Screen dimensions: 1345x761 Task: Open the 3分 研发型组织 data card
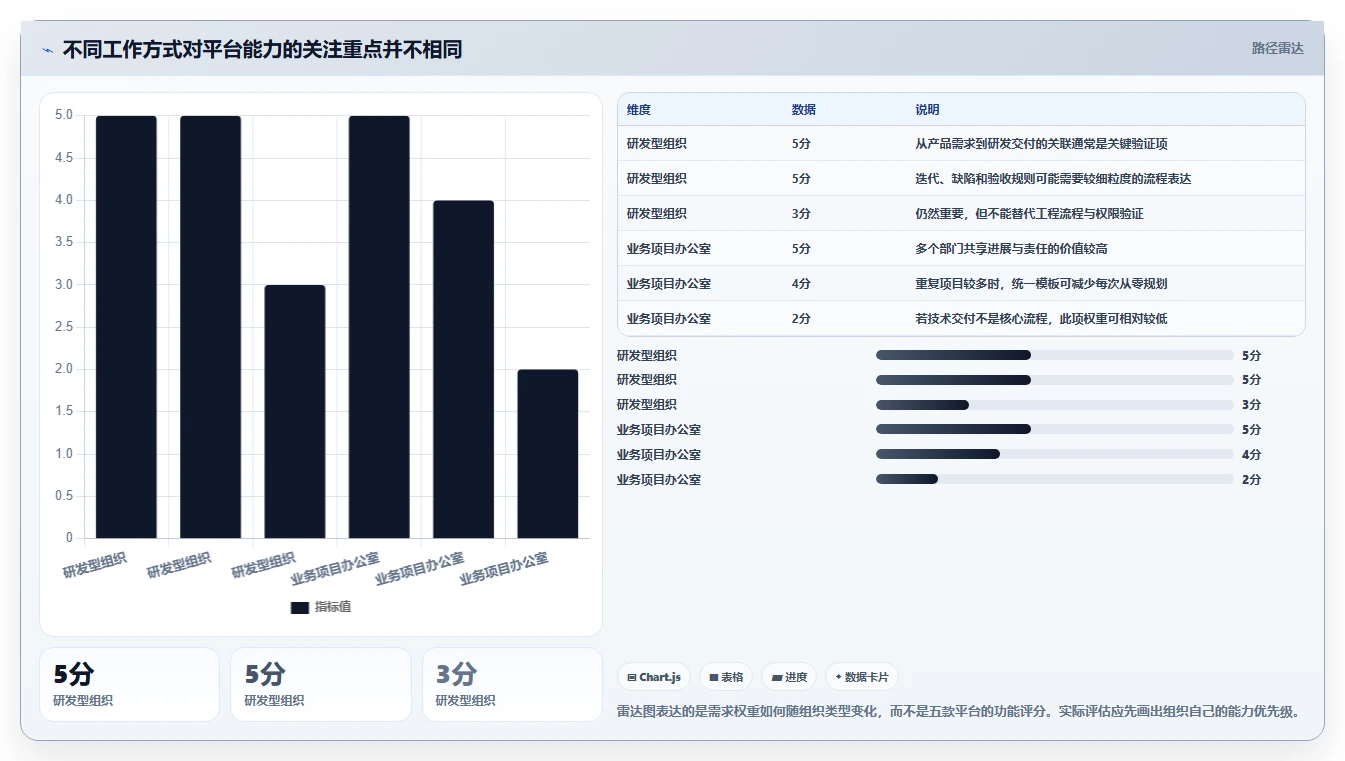(x=512, y=685)
